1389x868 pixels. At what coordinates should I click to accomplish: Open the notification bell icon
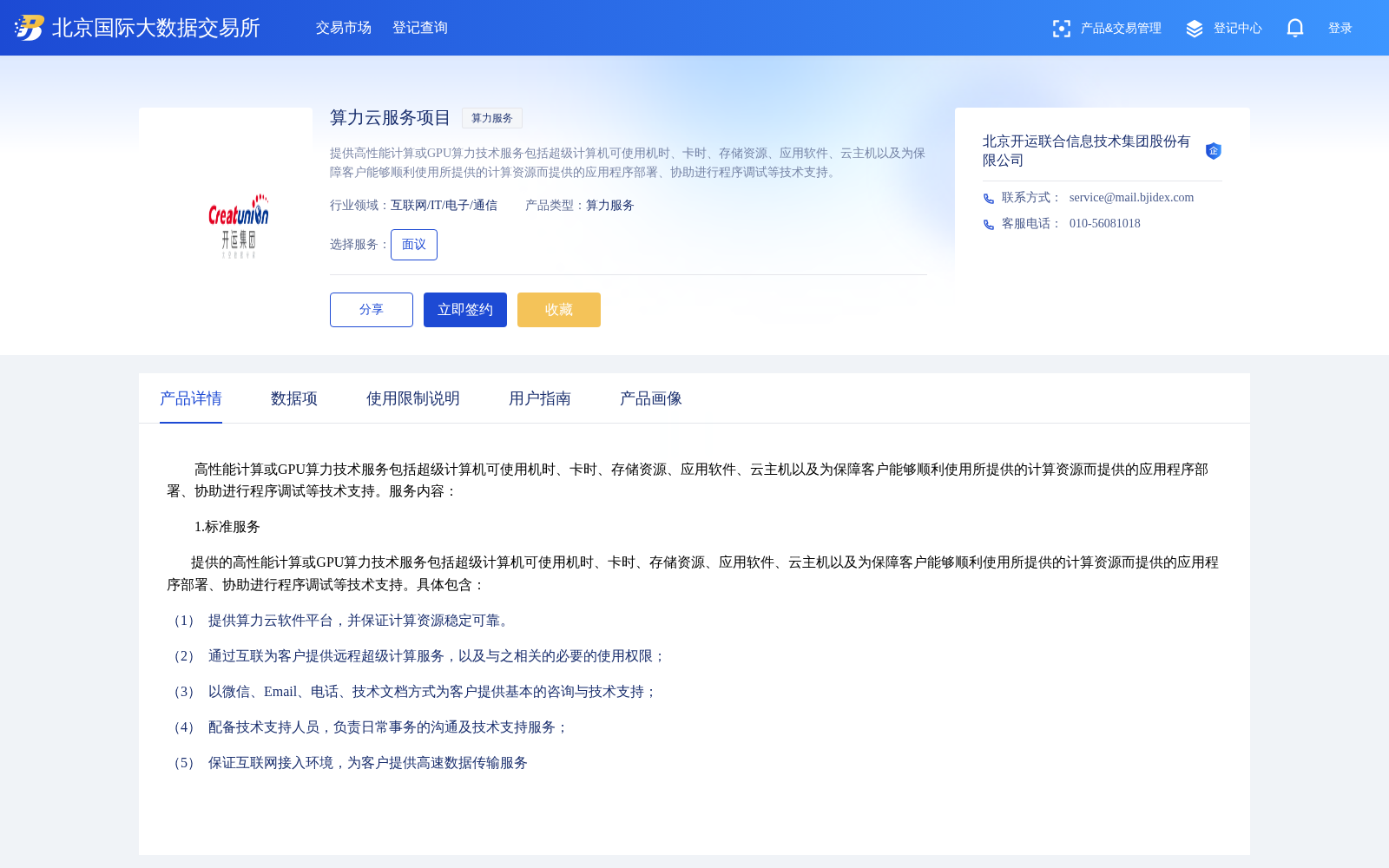pyautogui.click(x=1294, y=28)
